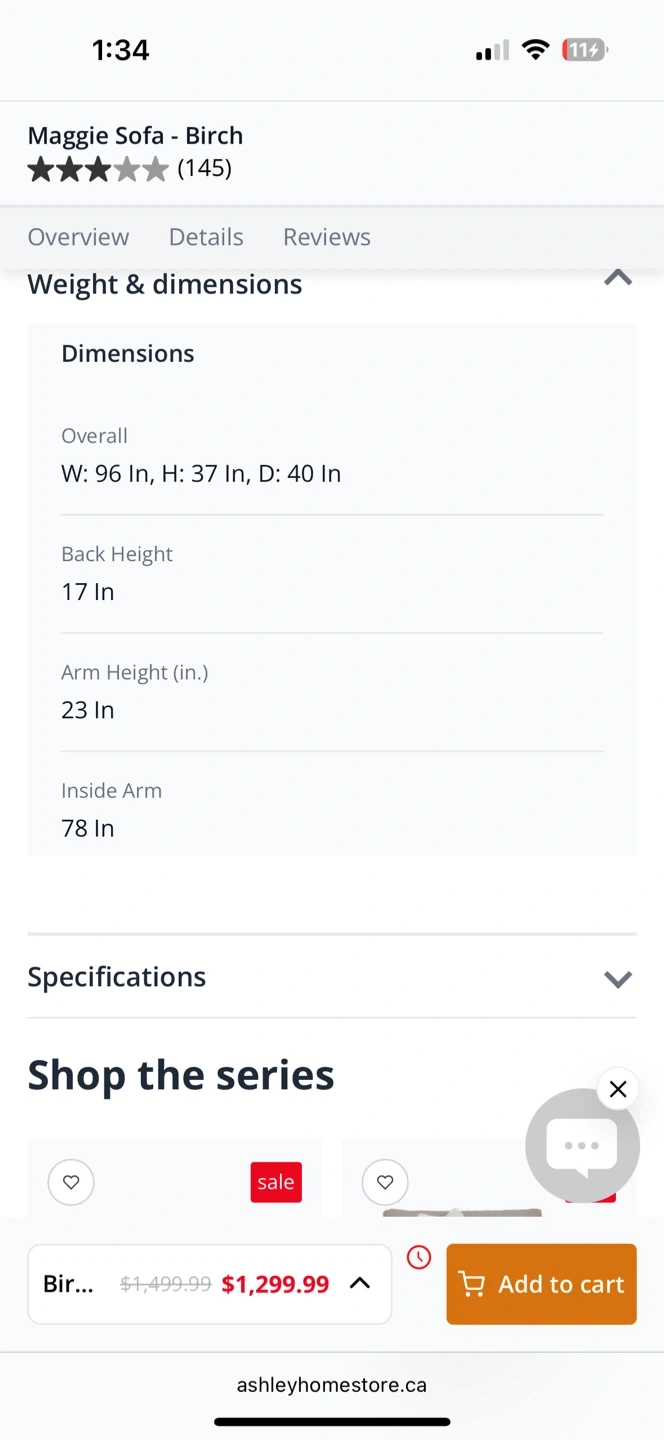Favorite the first series product with the heart

pos(71,1182)
